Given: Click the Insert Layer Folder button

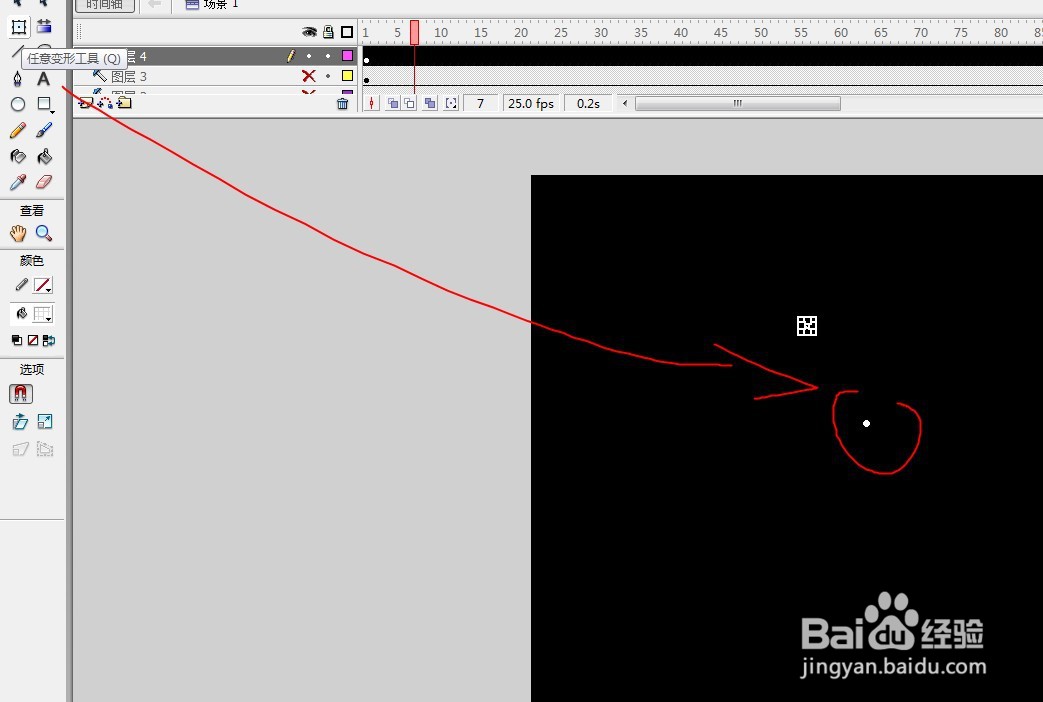Looking at the screenshot, I should tap(124, 102).
